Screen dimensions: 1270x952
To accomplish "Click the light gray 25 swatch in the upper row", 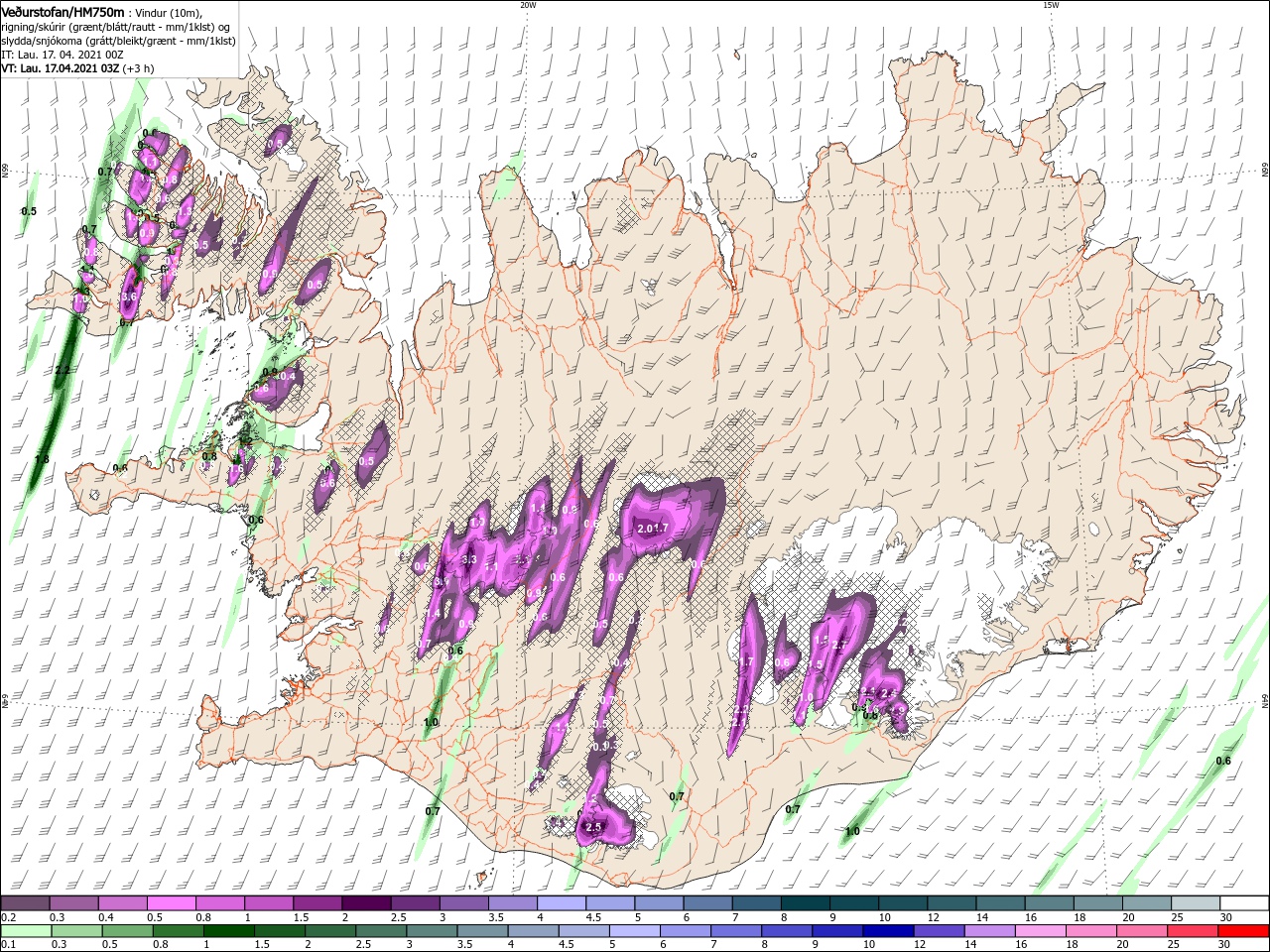I will [1197, 903].
